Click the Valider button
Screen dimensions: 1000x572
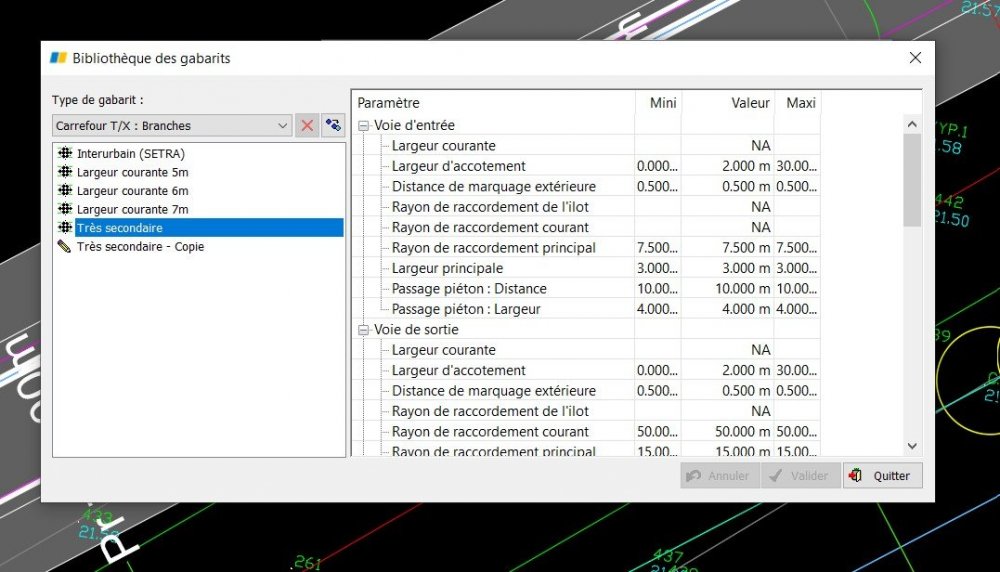click(800, 476)
